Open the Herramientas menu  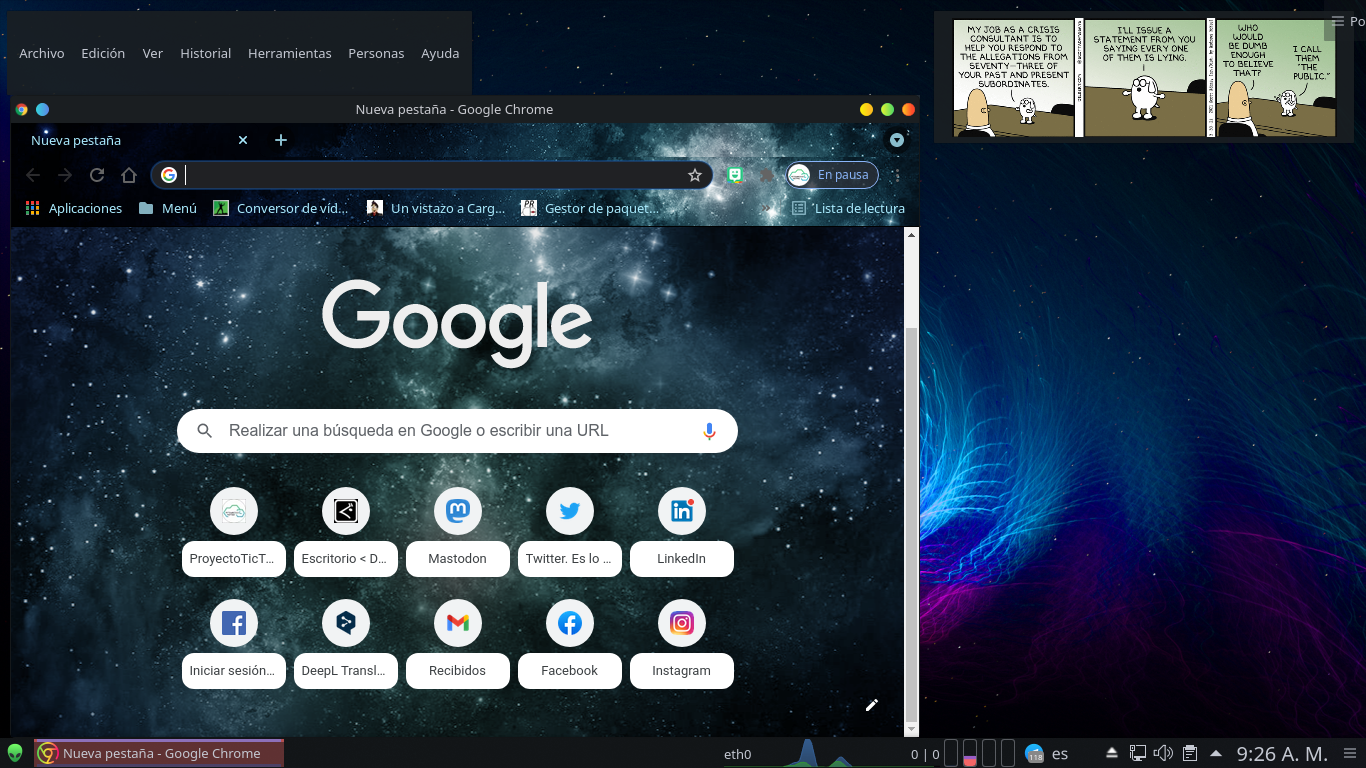289,53
